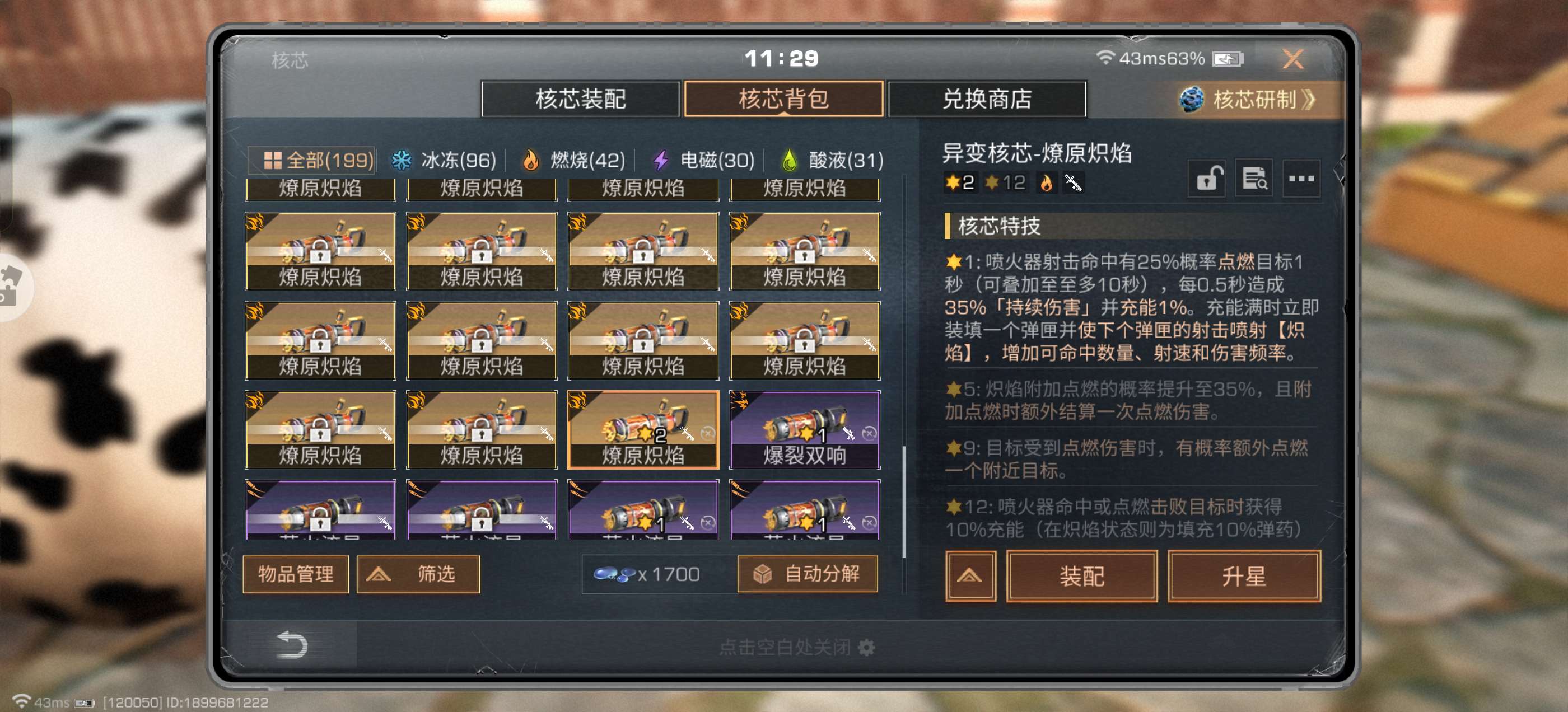Switch to the 核芯装配 tab
Image resolution: width=1568 pixels, height=712 pixels.
tap(580, 99)
